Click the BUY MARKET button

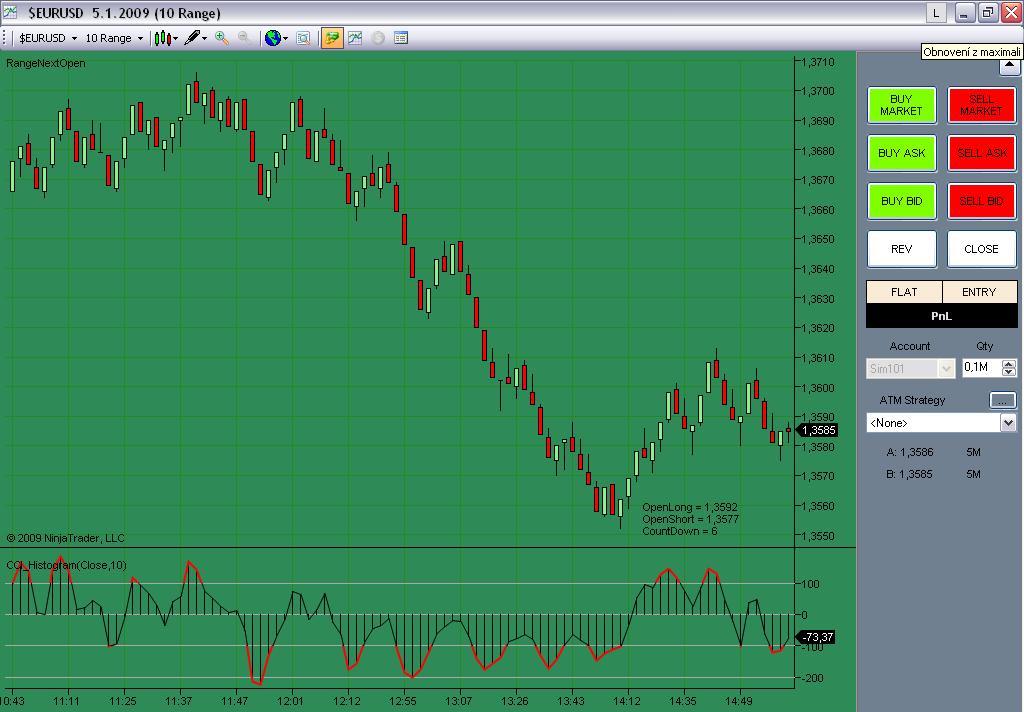tap(901, 105)
